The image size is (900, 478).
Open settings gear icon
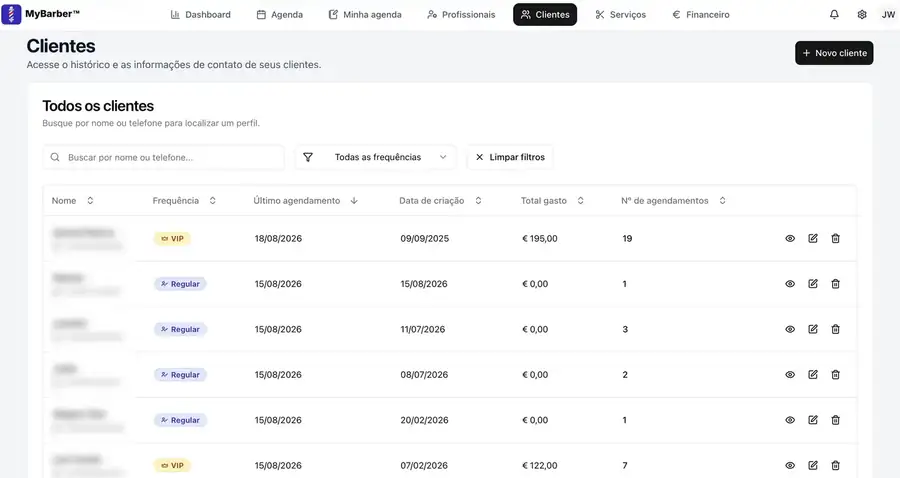click(862, 14)
